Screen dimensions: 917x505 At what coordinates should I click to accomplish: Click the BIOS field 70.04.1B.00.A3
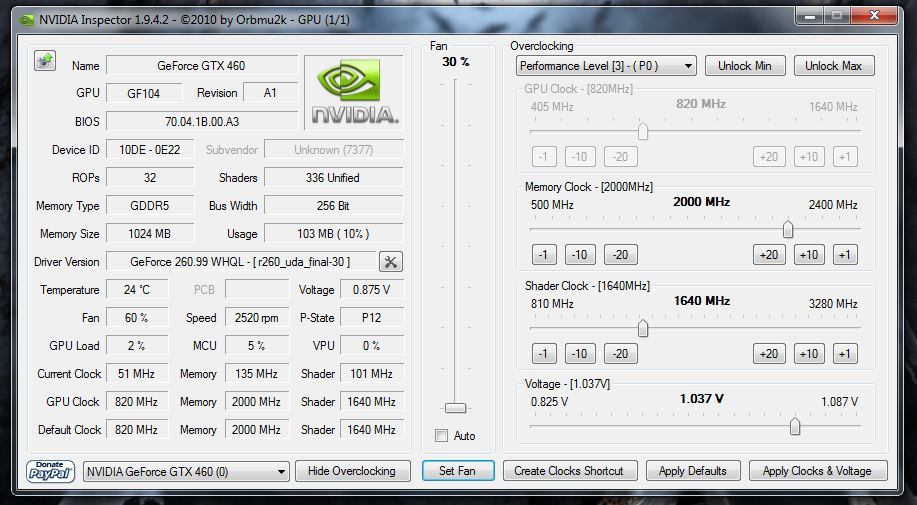pyautogui.click(x=202, y=122)
